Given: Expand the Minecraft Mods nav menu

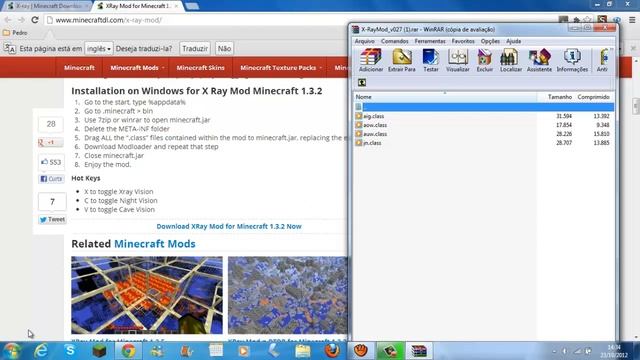Looking at the screenshot, I should click(137, 68).
